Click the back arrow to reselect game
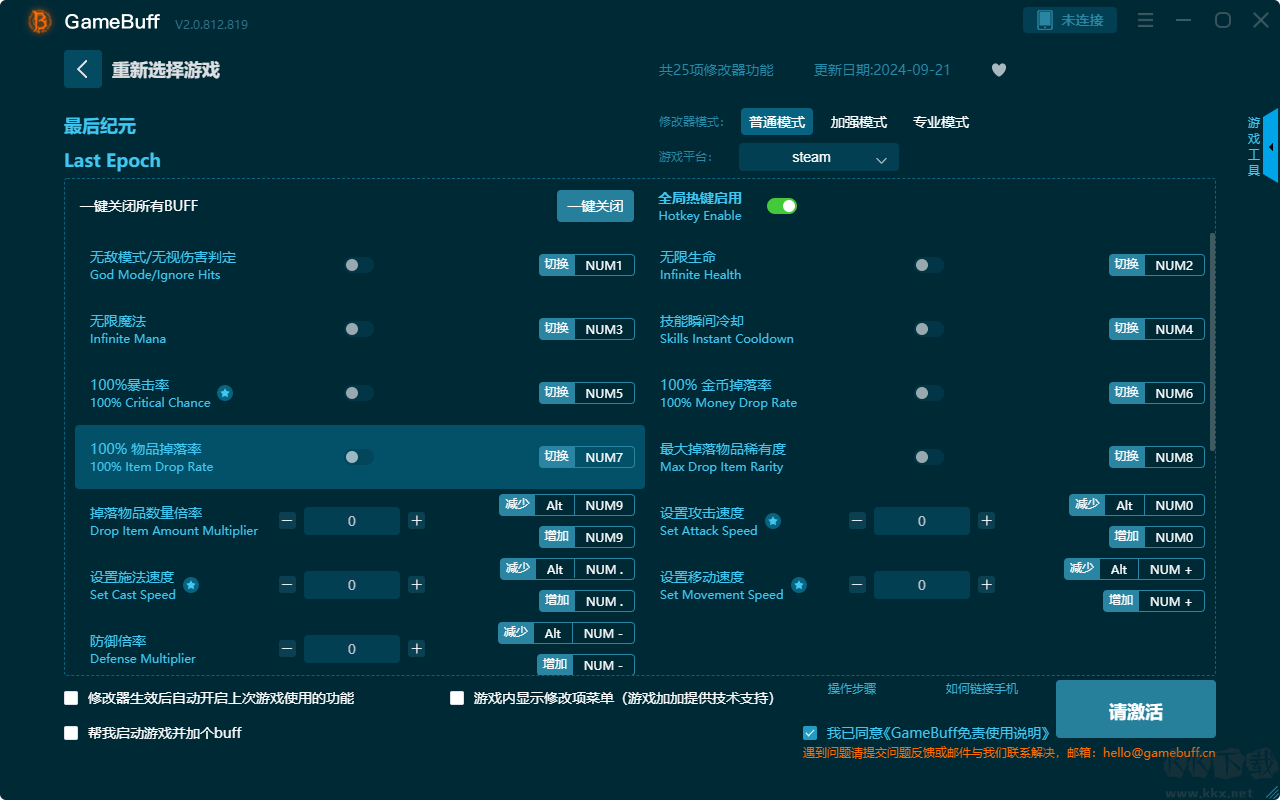The height and width of the screenshot is (800, 1280). [83, 69]
